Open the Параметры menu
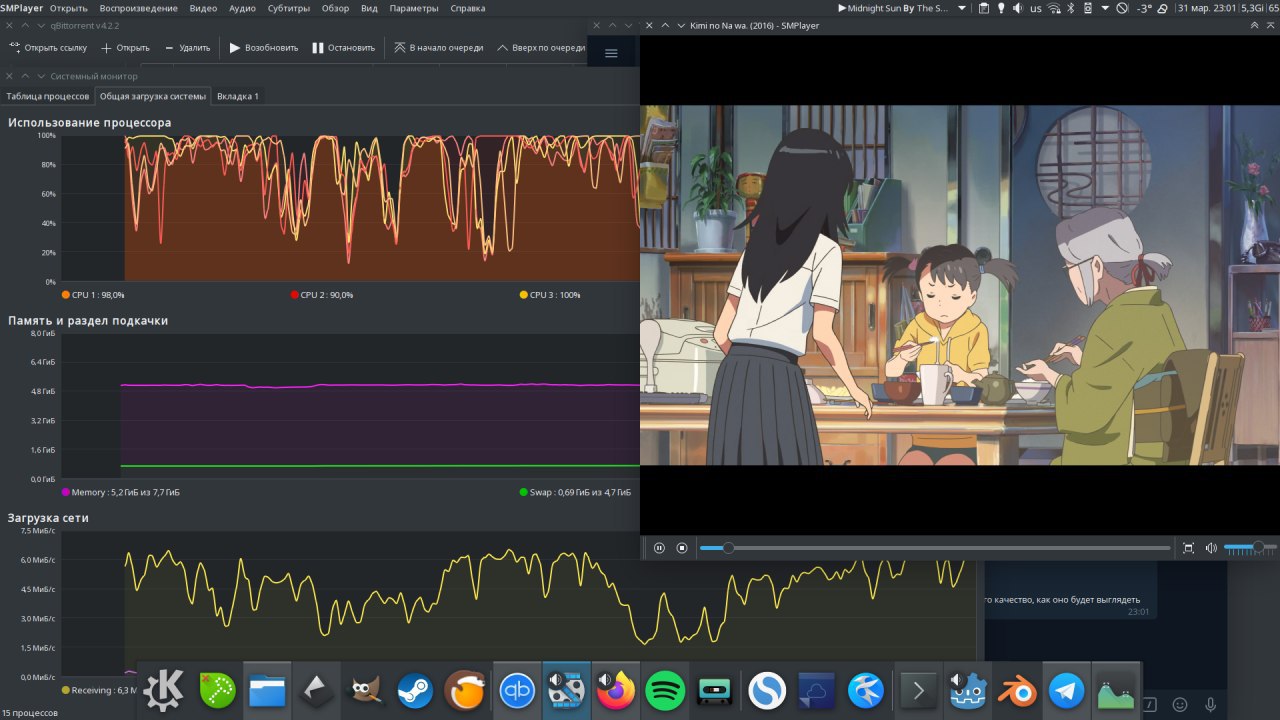This screenshot has height=720, width=1280. click(414, 8)
